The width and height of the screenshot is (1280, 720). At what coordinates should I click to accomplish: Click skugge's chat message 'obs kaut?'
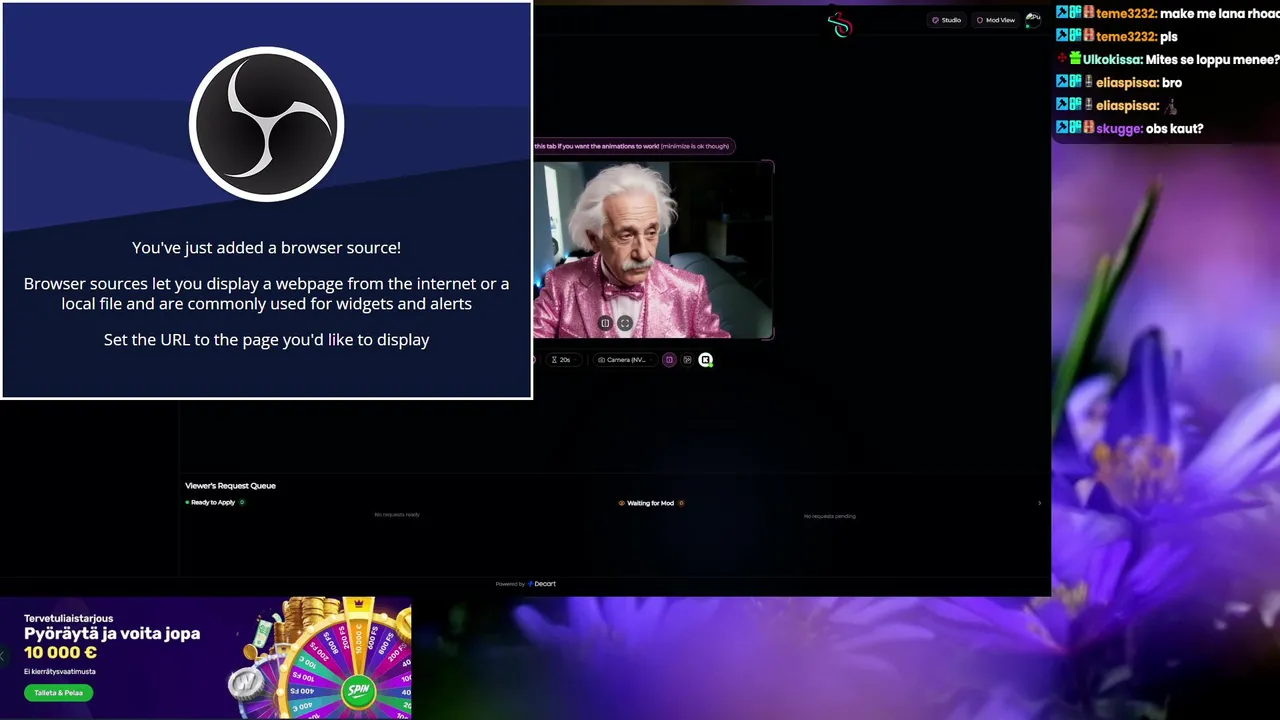1174,129
